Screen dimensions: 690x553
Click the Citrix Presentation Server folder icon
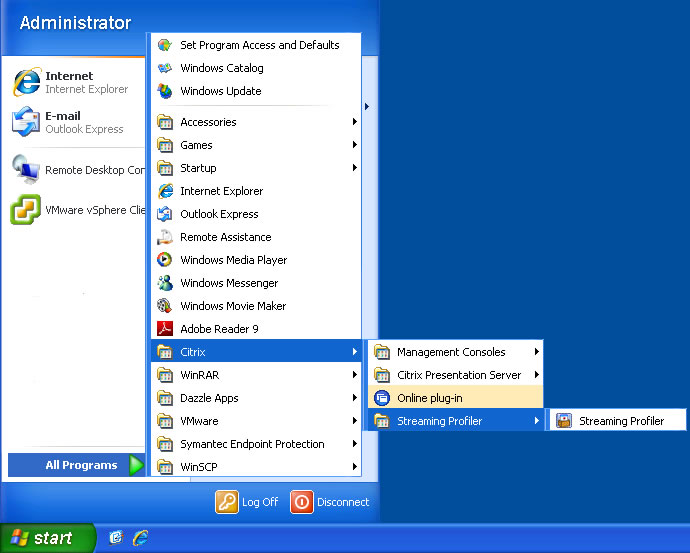click(x=382, y=375)
